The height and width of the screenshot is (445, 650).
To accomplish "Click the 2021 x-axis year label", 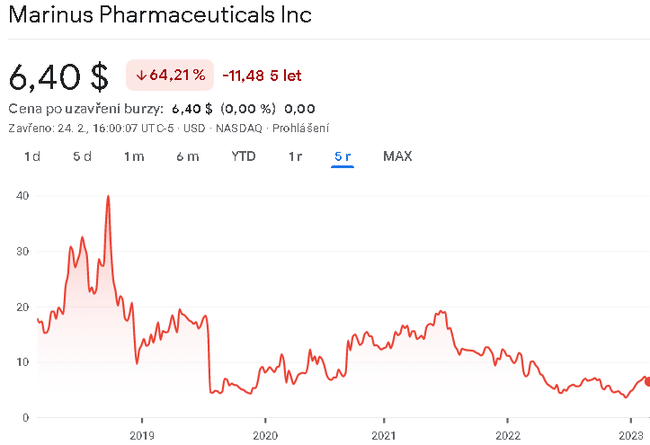I will pyautogui.click(x=386, y=433).
